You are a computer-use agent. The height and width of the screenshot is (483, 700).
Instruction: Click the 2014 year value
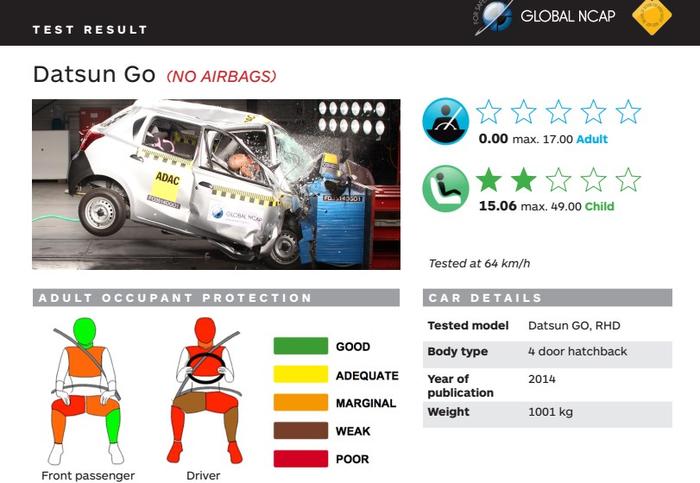pyautogui.click(x=542, y=379)
